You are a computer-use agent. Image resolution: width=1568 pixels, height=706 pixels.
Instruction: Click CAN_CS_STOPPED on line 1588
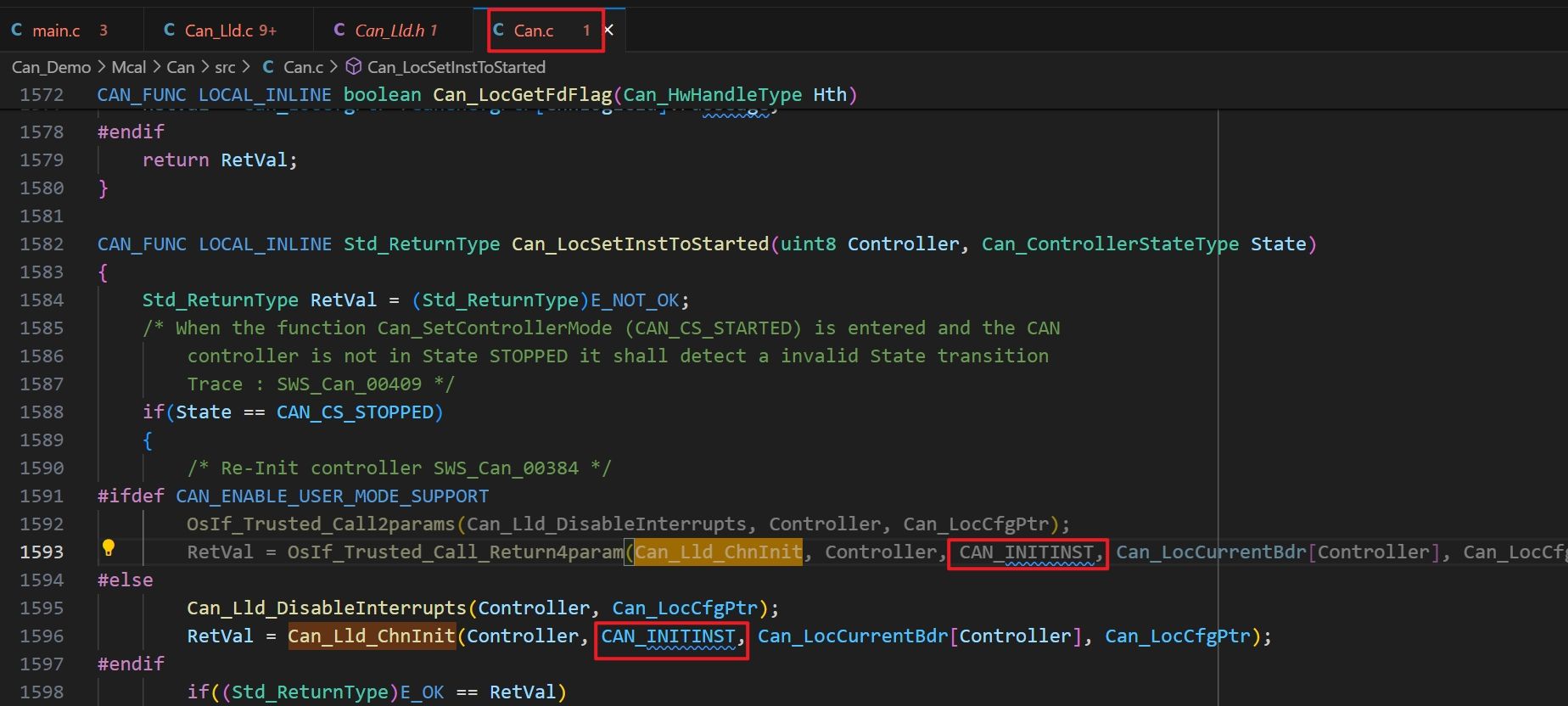pos(355,412)
